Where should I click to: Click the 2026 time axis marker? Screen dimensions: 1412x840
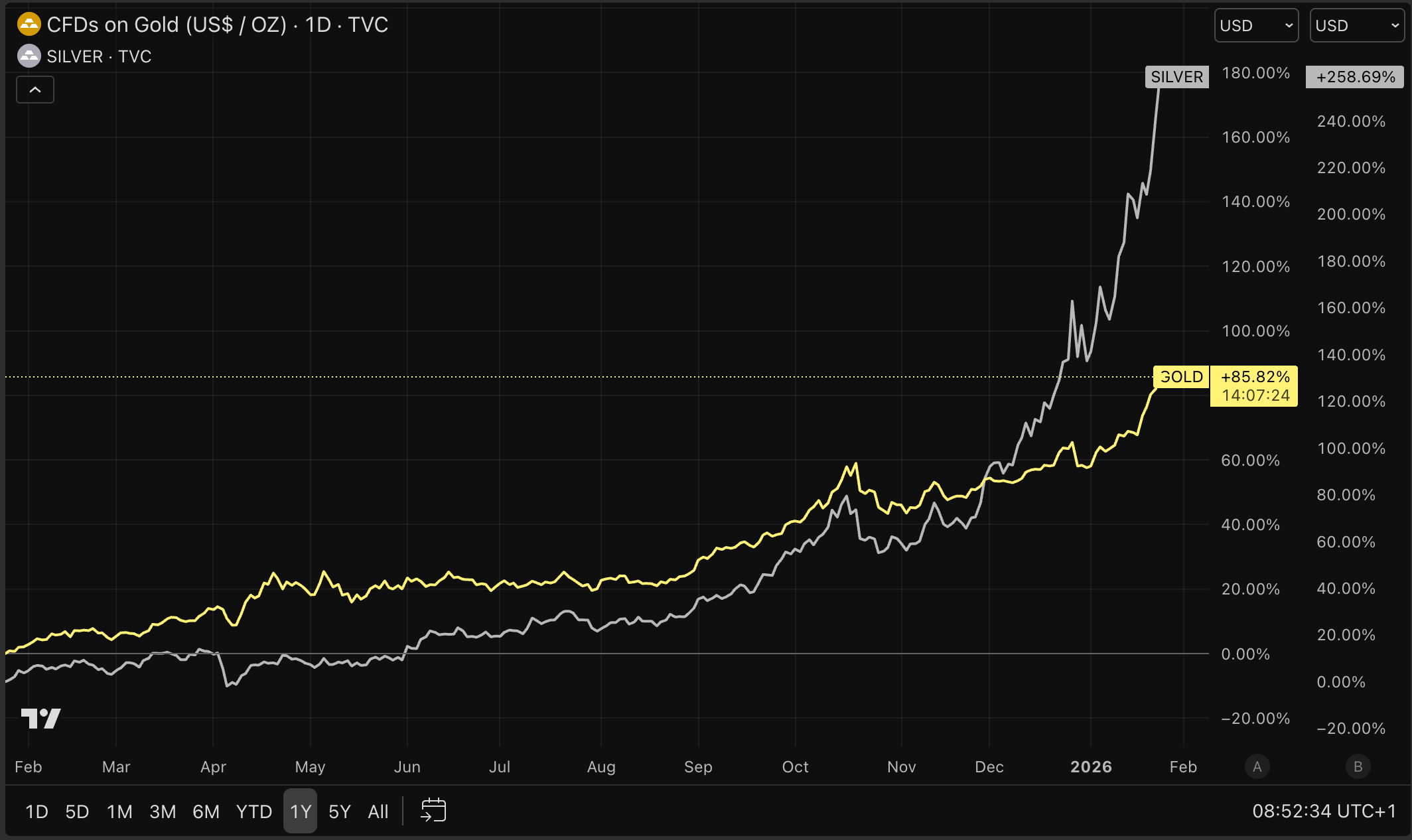(x=1091, y=767)
